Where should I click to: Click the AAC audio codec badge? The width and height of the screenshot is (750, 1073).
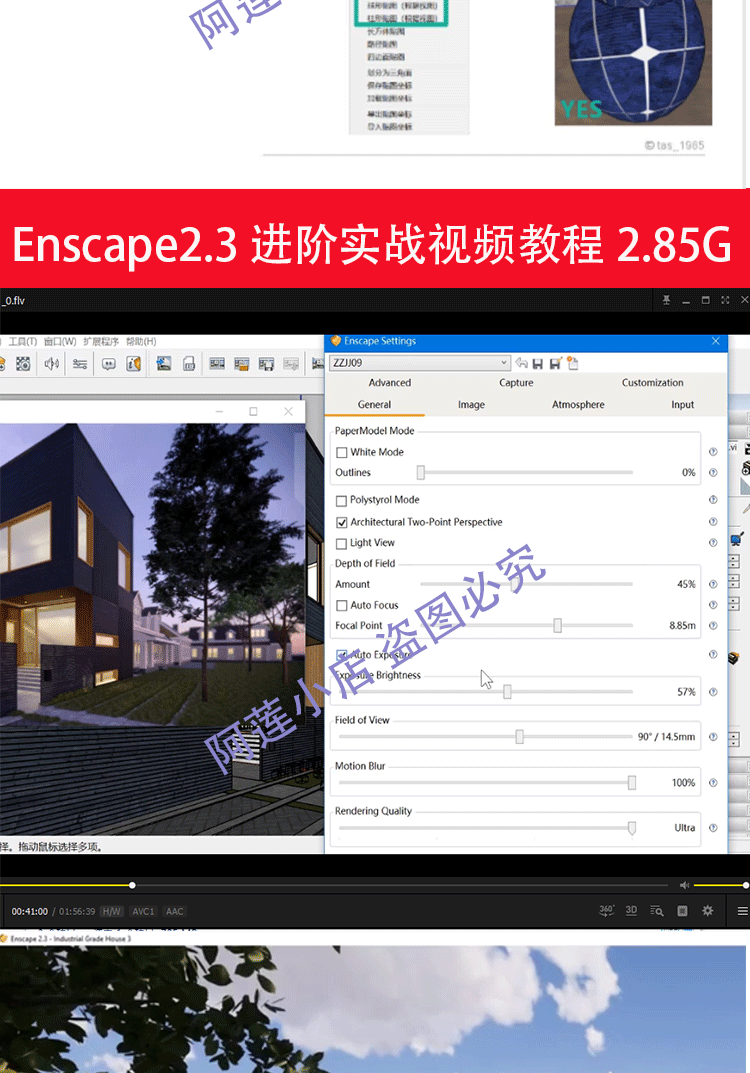[174, 911]
